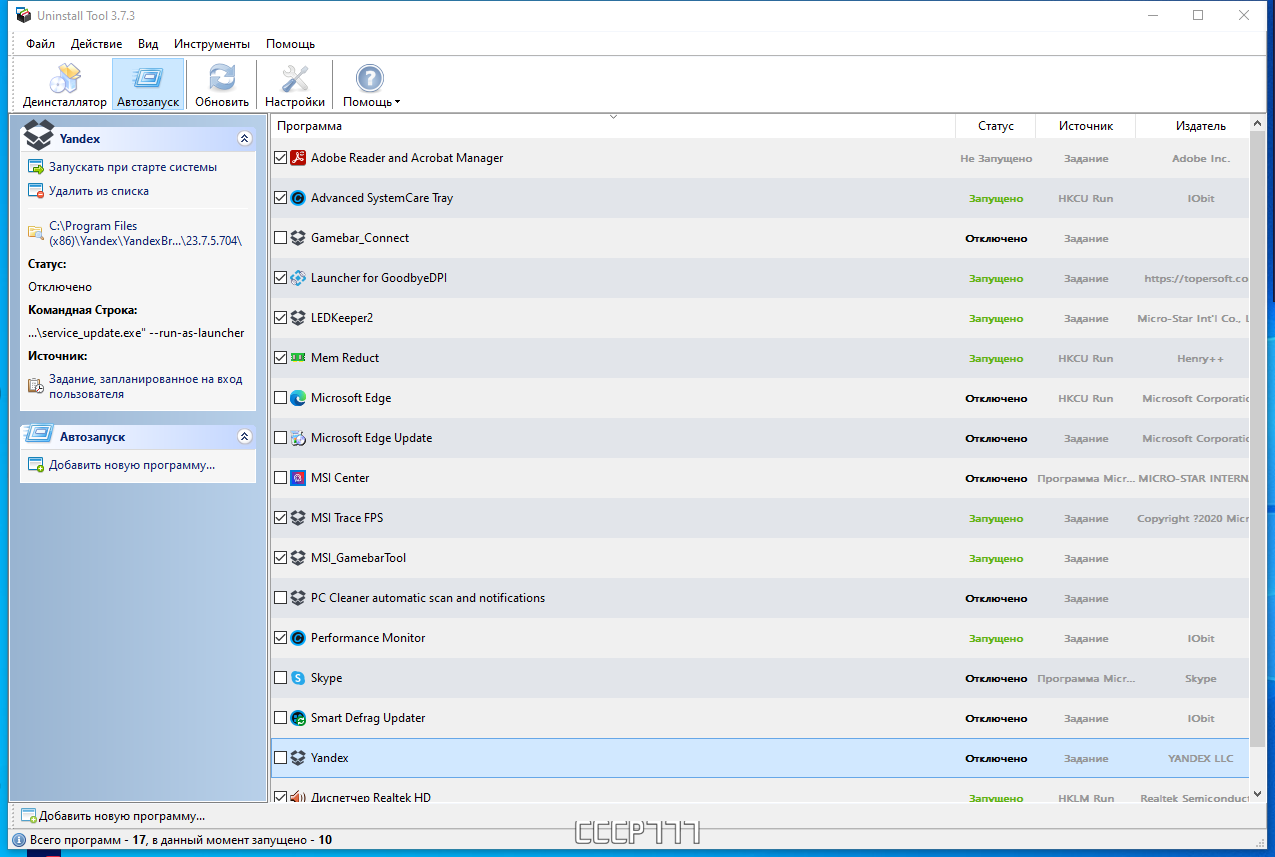The height and width of the screenshot is (857, 1275).
Task: Click the Microsoft Edge icon in list
Action: (x=298, y=398)
